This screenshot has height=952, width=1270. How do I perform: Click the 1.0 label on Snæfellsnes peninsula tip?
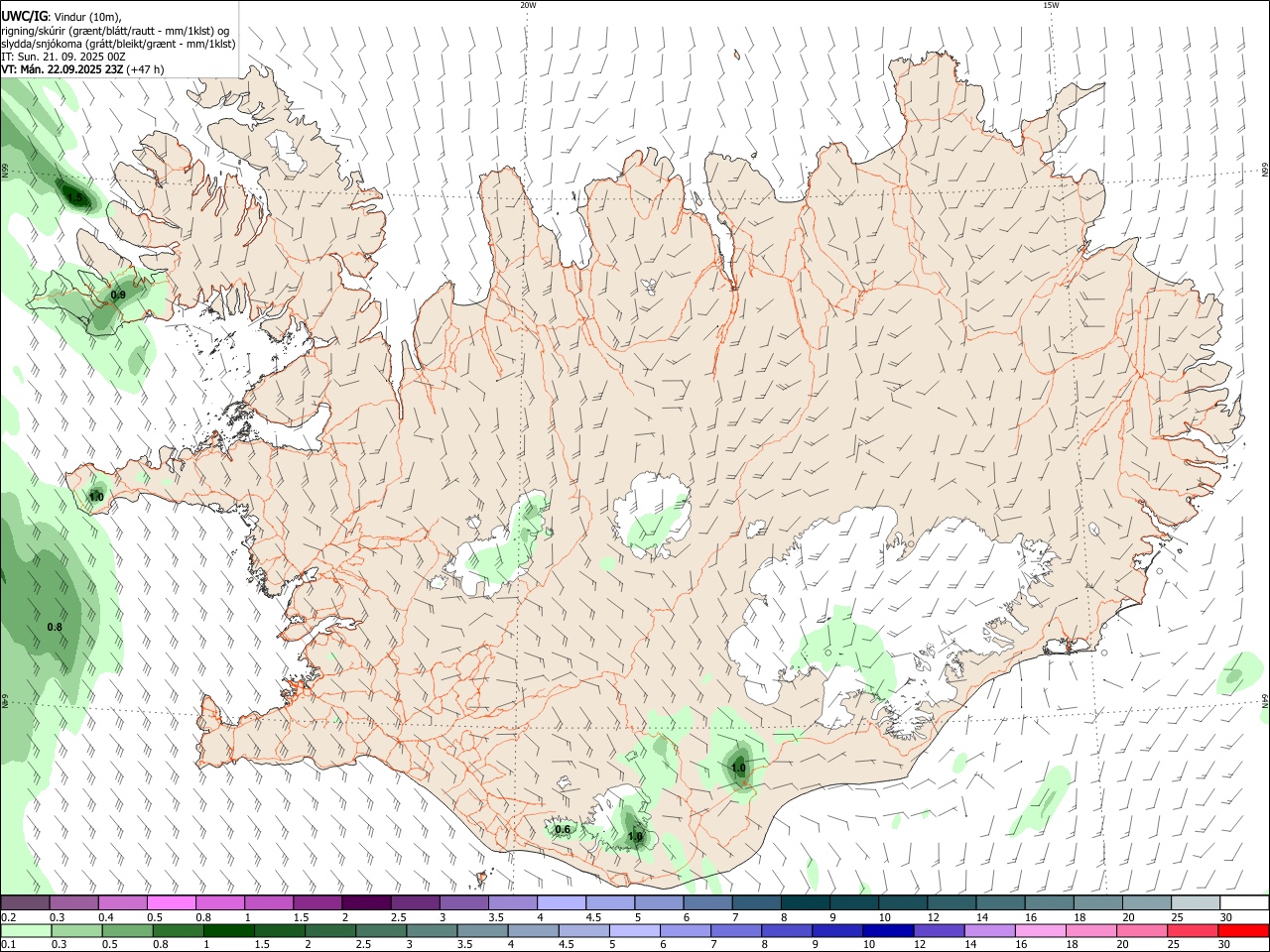tap(96, 497)
